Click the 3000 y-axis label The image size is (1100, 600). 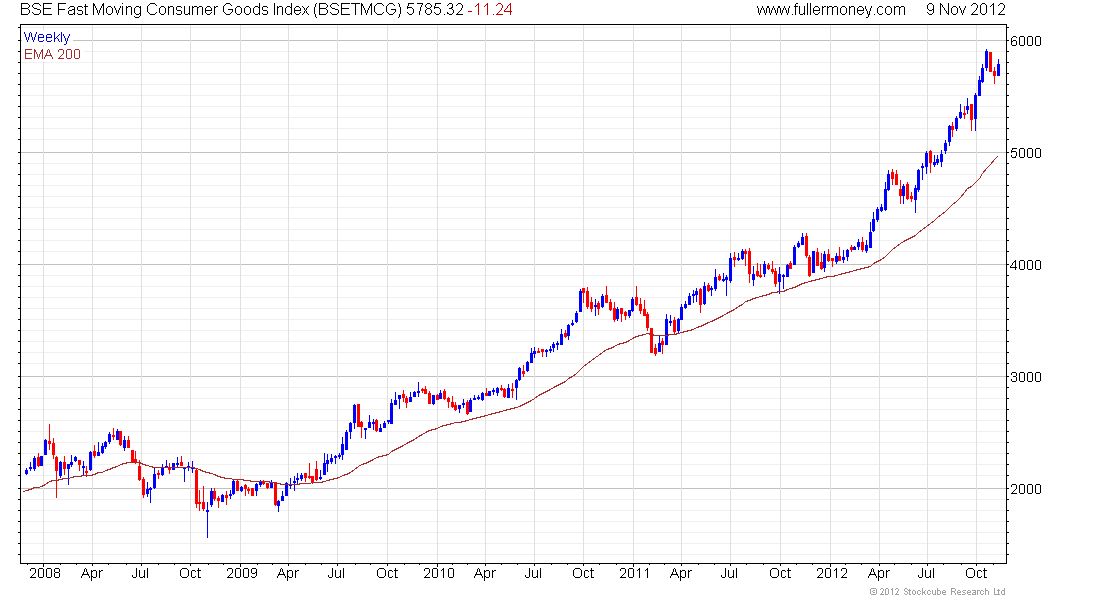click(1026, 377)
